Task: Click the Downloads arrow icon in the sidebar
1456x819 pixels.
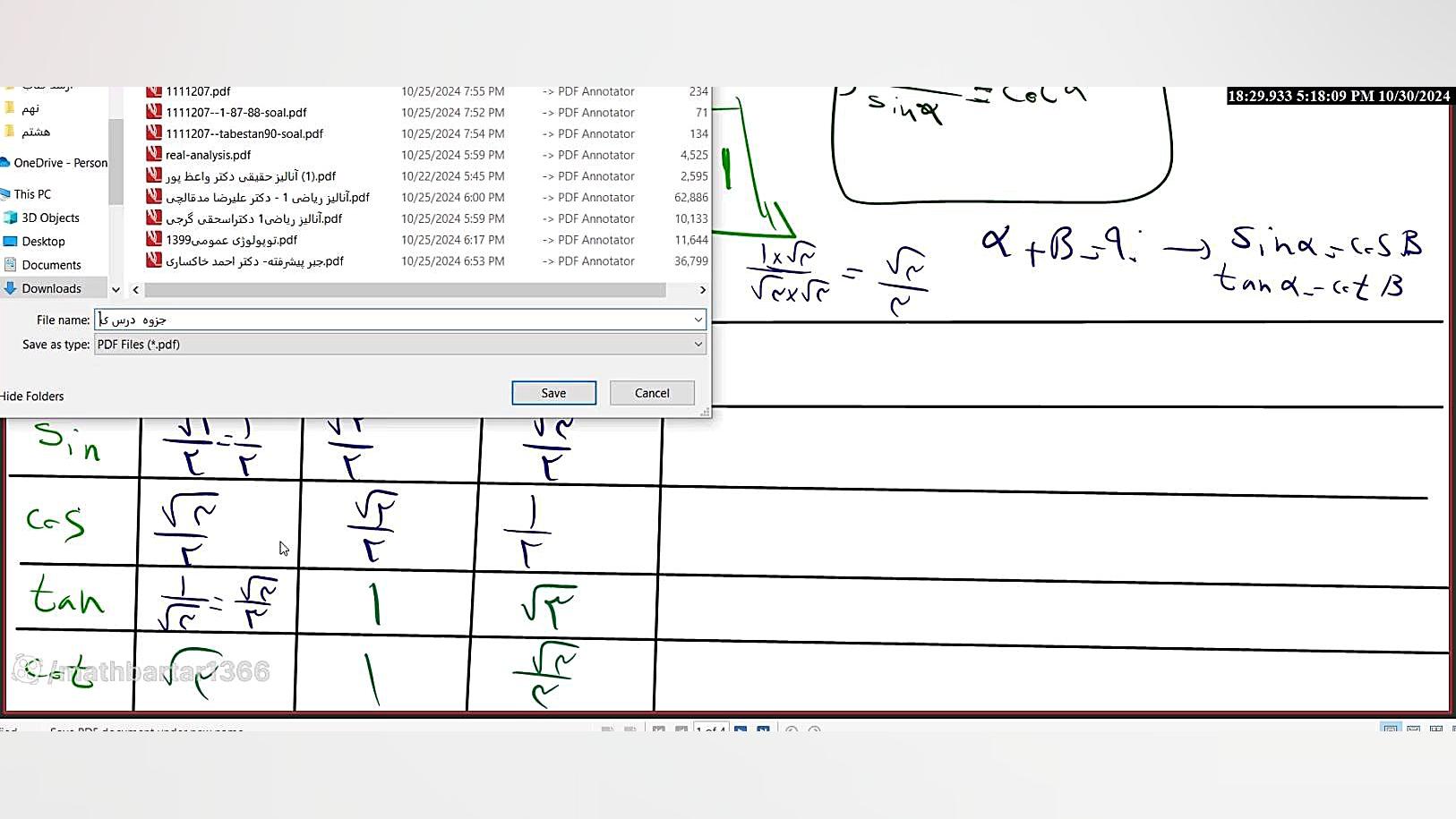Action: [11, 288]
